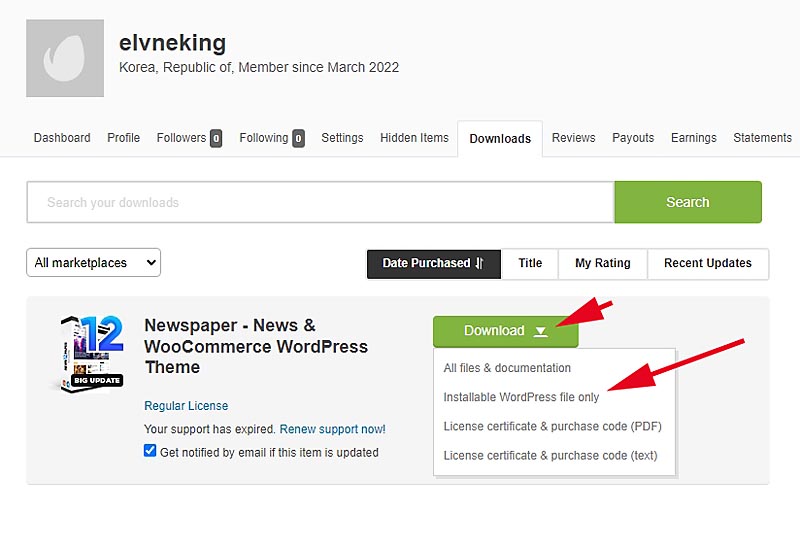Viewport: 800px width, 547px height.
Task: Open the Reviews tab
Action: tap(573, 138)
